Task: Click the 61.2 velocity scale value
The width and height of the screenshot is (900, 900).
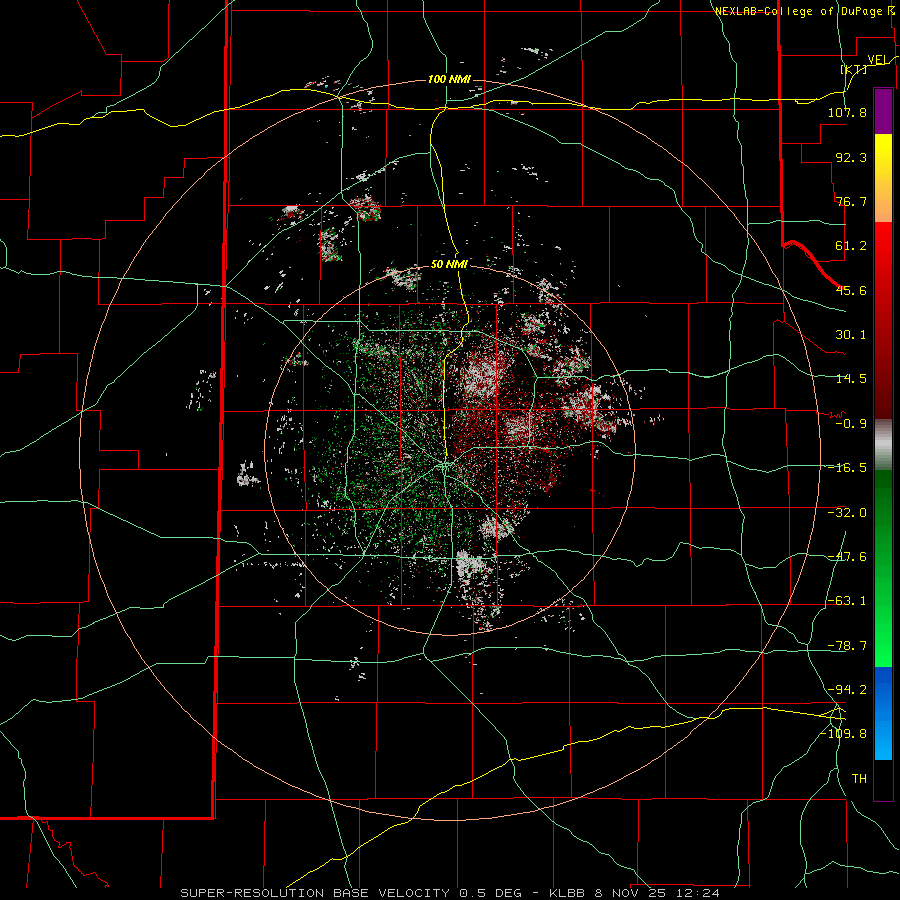Action: tap(851, 246)
